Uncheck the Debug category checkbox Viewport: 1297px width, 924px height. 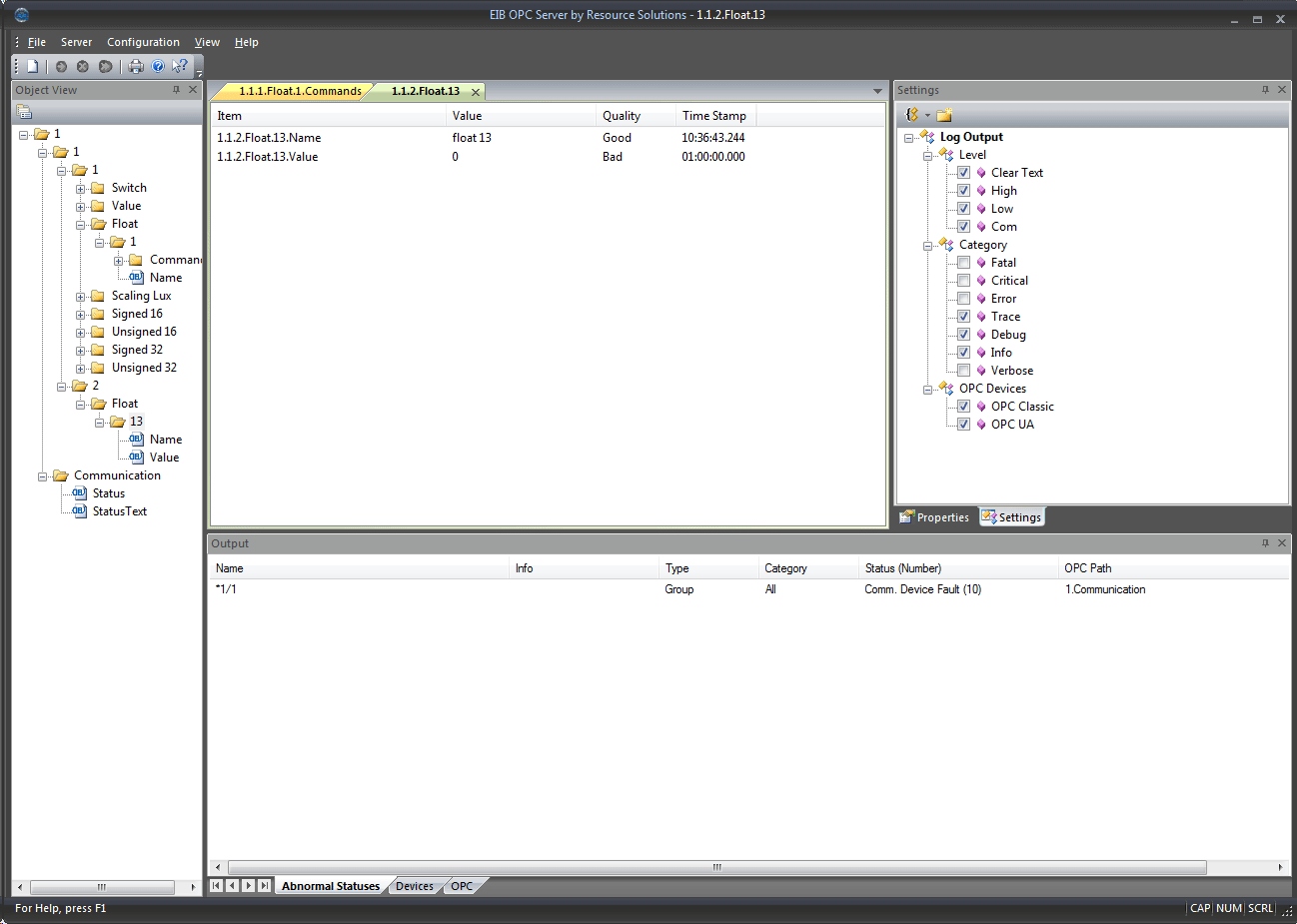(x=964, y=335)
